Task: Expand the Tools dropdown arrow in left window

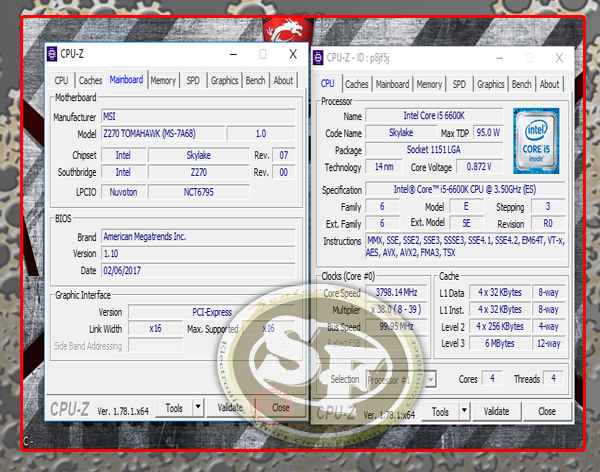Action: pos(198,408)
